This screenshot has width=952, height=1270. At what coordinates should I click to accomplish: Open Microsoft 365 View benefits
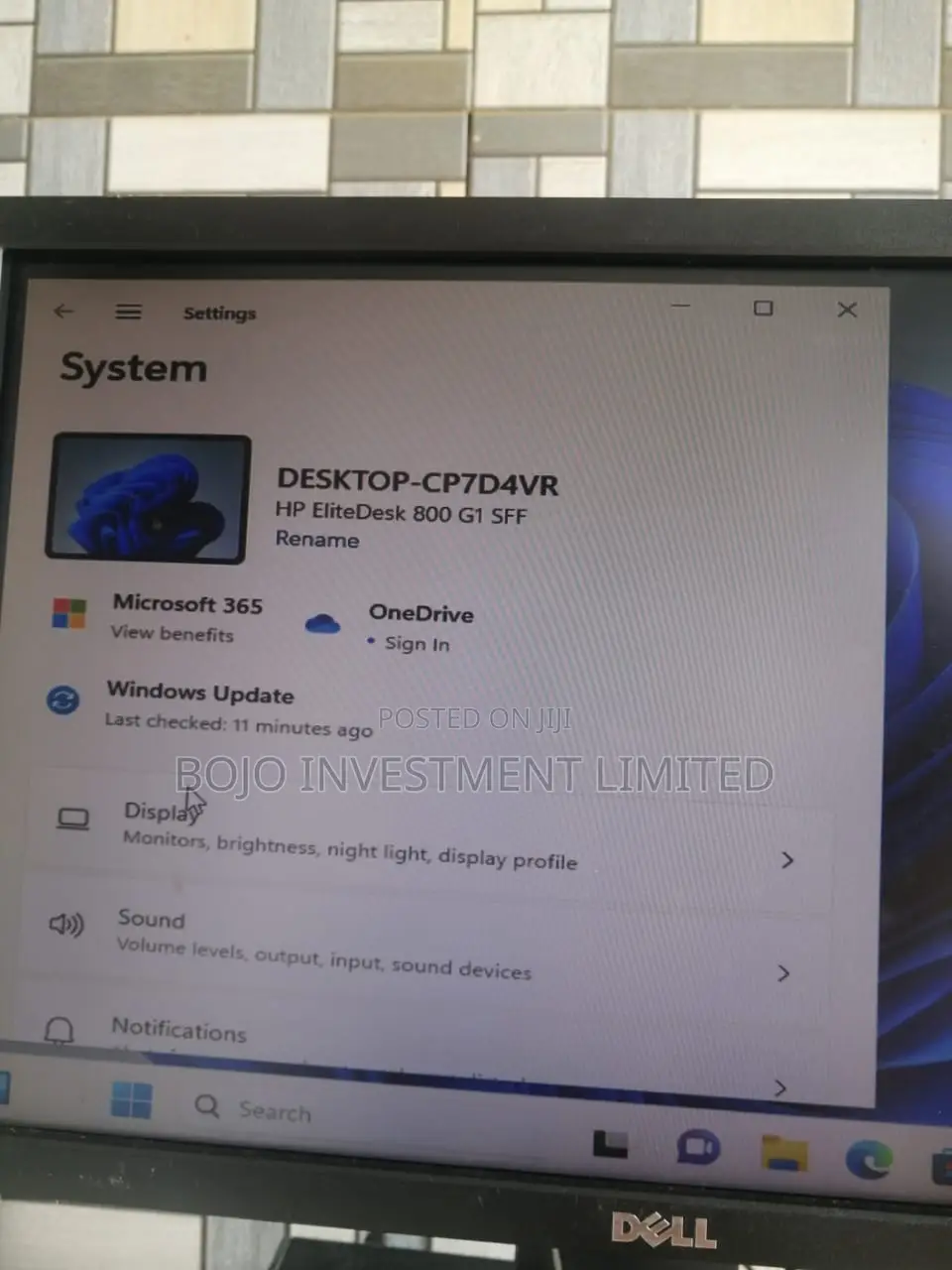173,634
